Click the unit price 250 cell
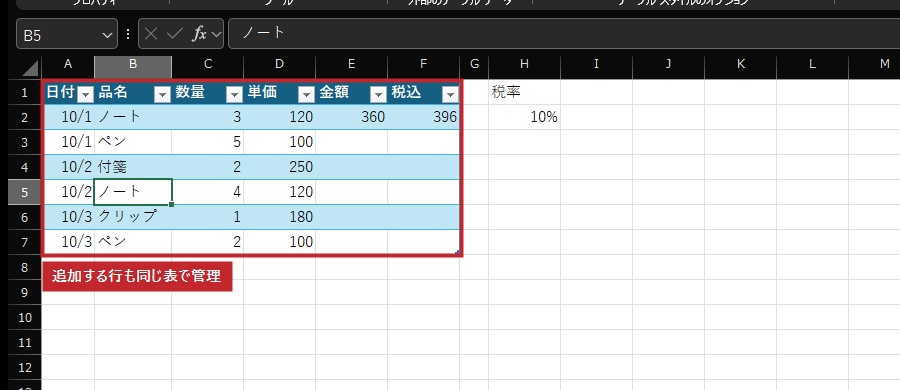 click(x=280, y=167)
